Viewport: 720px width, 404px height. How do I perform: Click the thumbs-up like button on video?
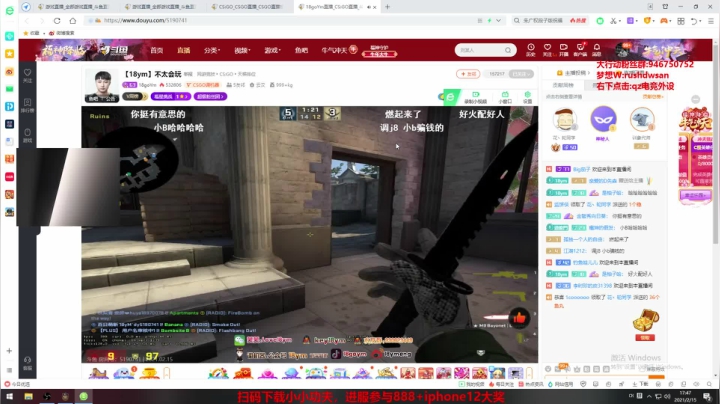click(519, 318)
